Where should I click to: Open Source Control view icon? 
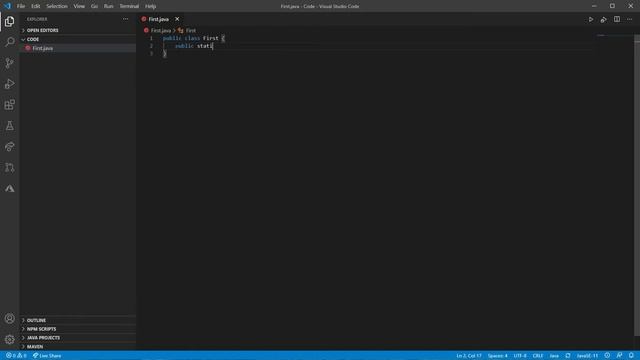pyautogui.click(x=9, y=63)
